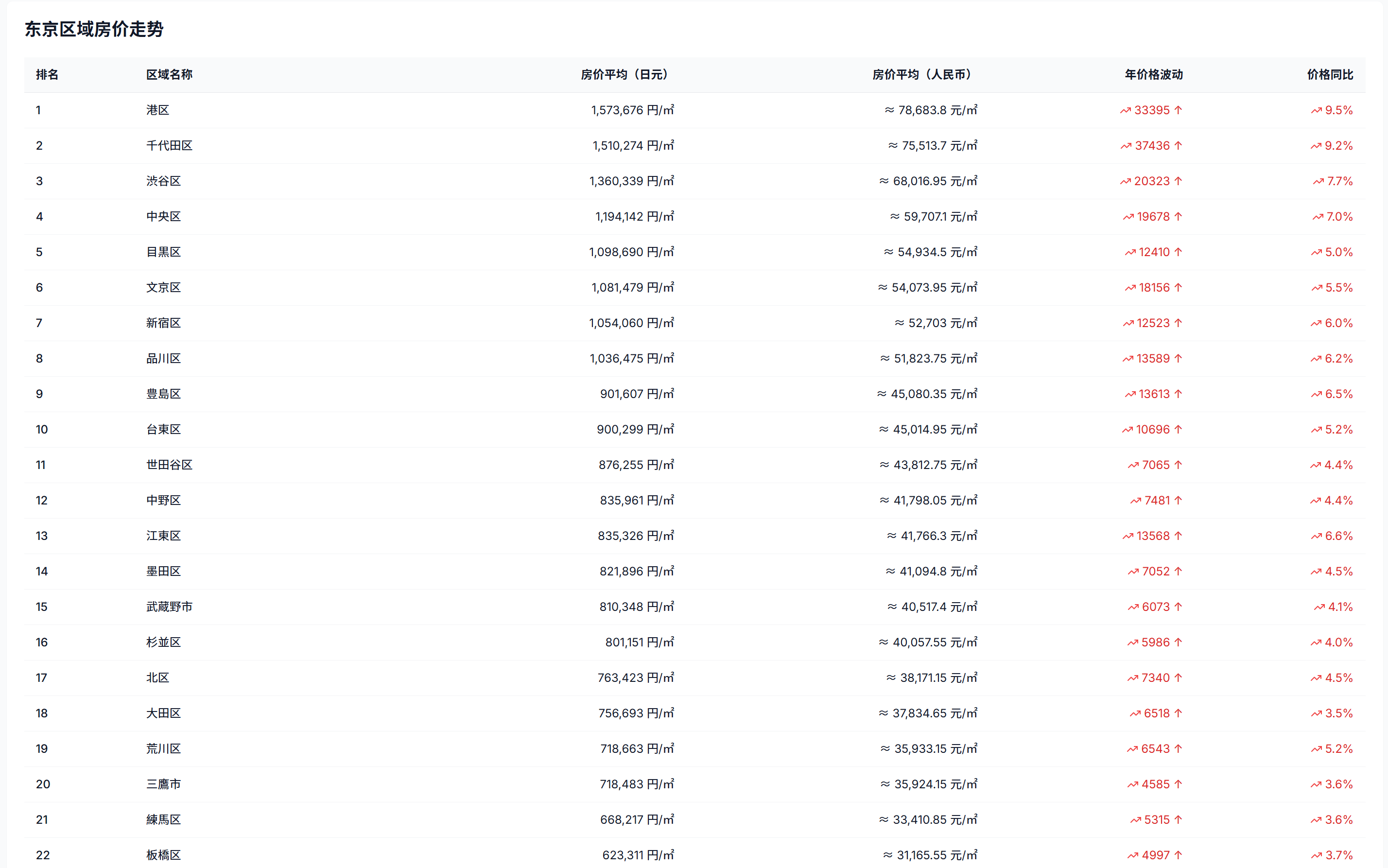Click trend icon next to 新宿区 6.0%
The height and width of the screenshot is (868, 1388).
coord(1316,323)
